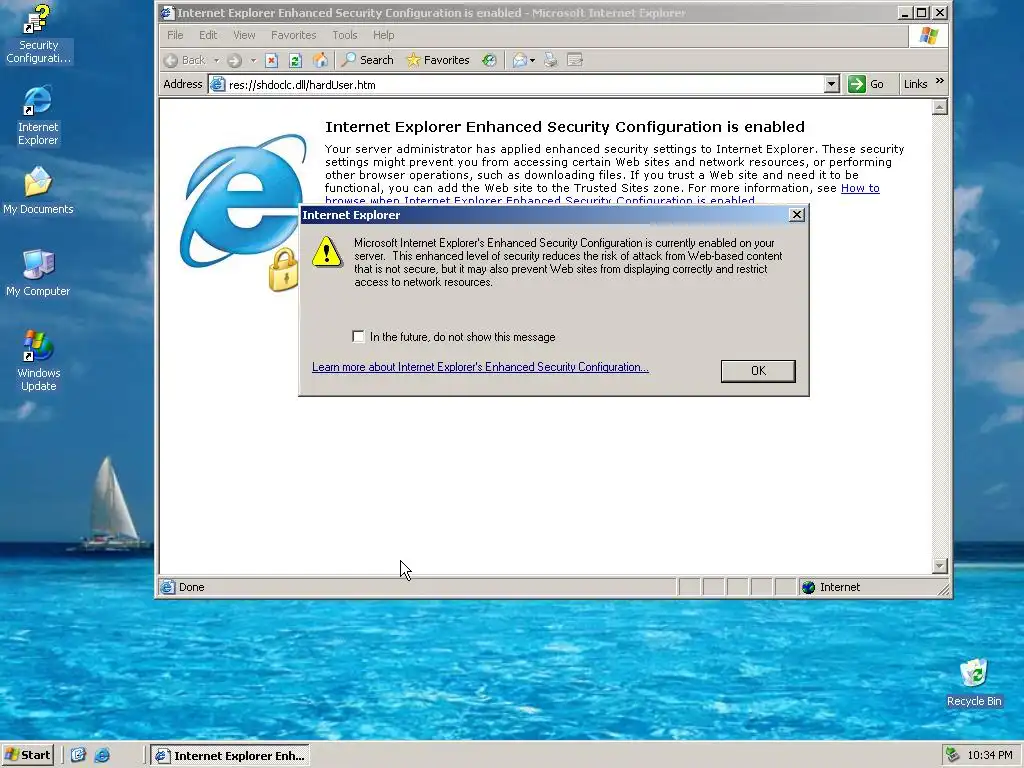
Task: Click the Mail envelope toolbar icon
Action: click(520, 60)
